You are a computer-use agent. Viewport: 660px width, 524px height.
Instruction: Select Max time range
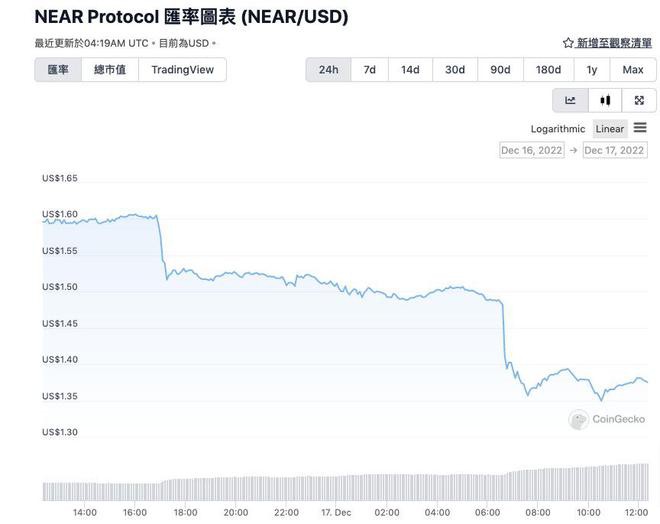(633, 70)
